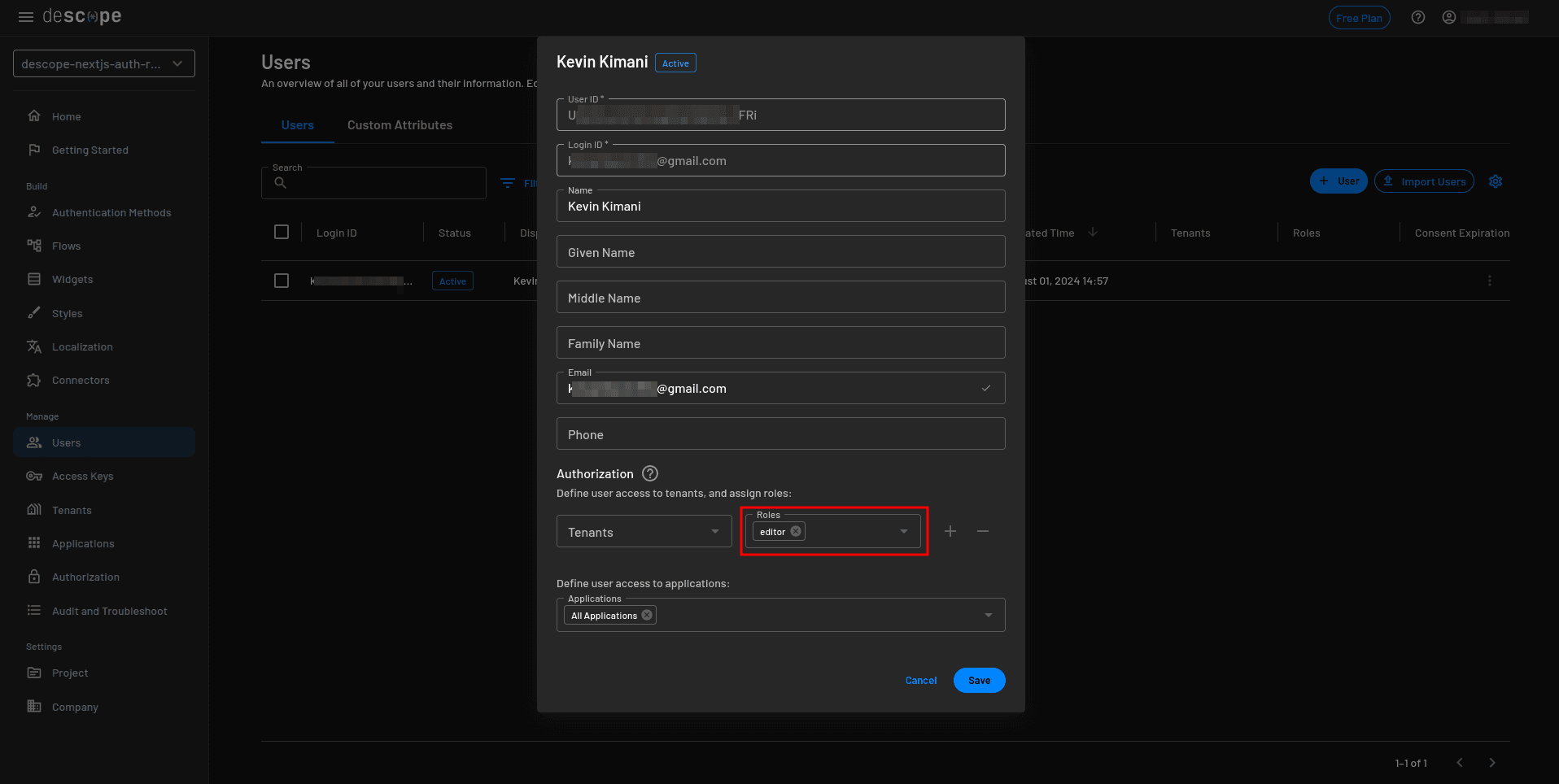Click the minus icon to remove roles row
This screenshot has height=784, width=1559.
[982, 531]
